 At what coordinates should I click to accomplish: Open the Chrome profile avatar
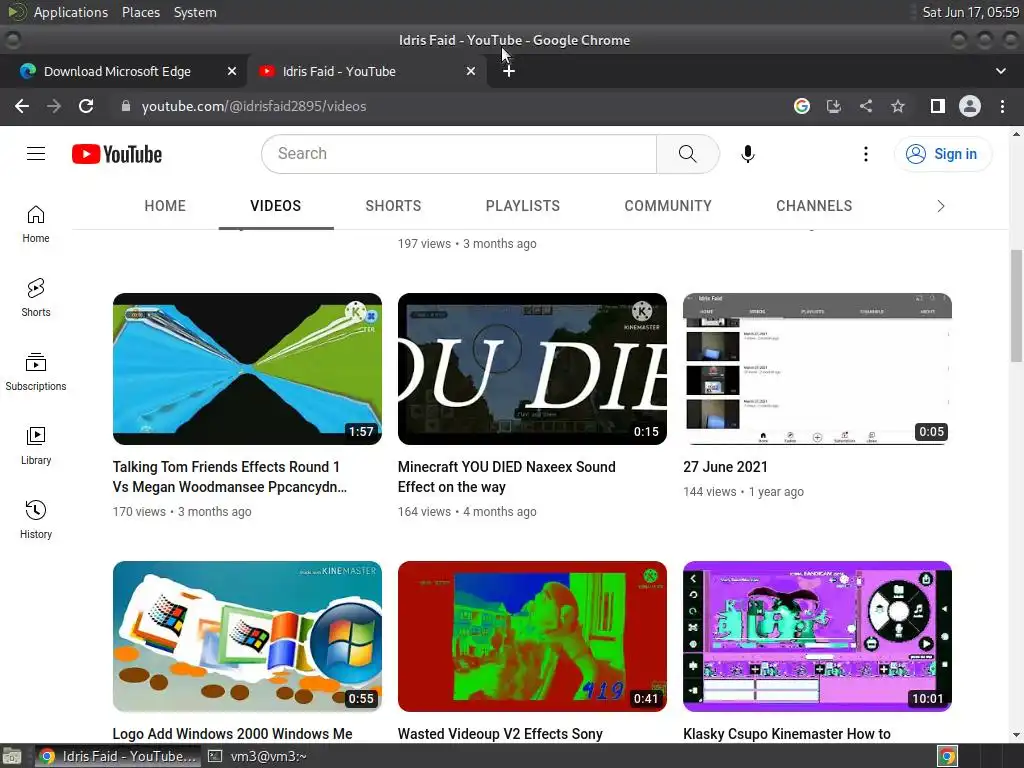970,106
